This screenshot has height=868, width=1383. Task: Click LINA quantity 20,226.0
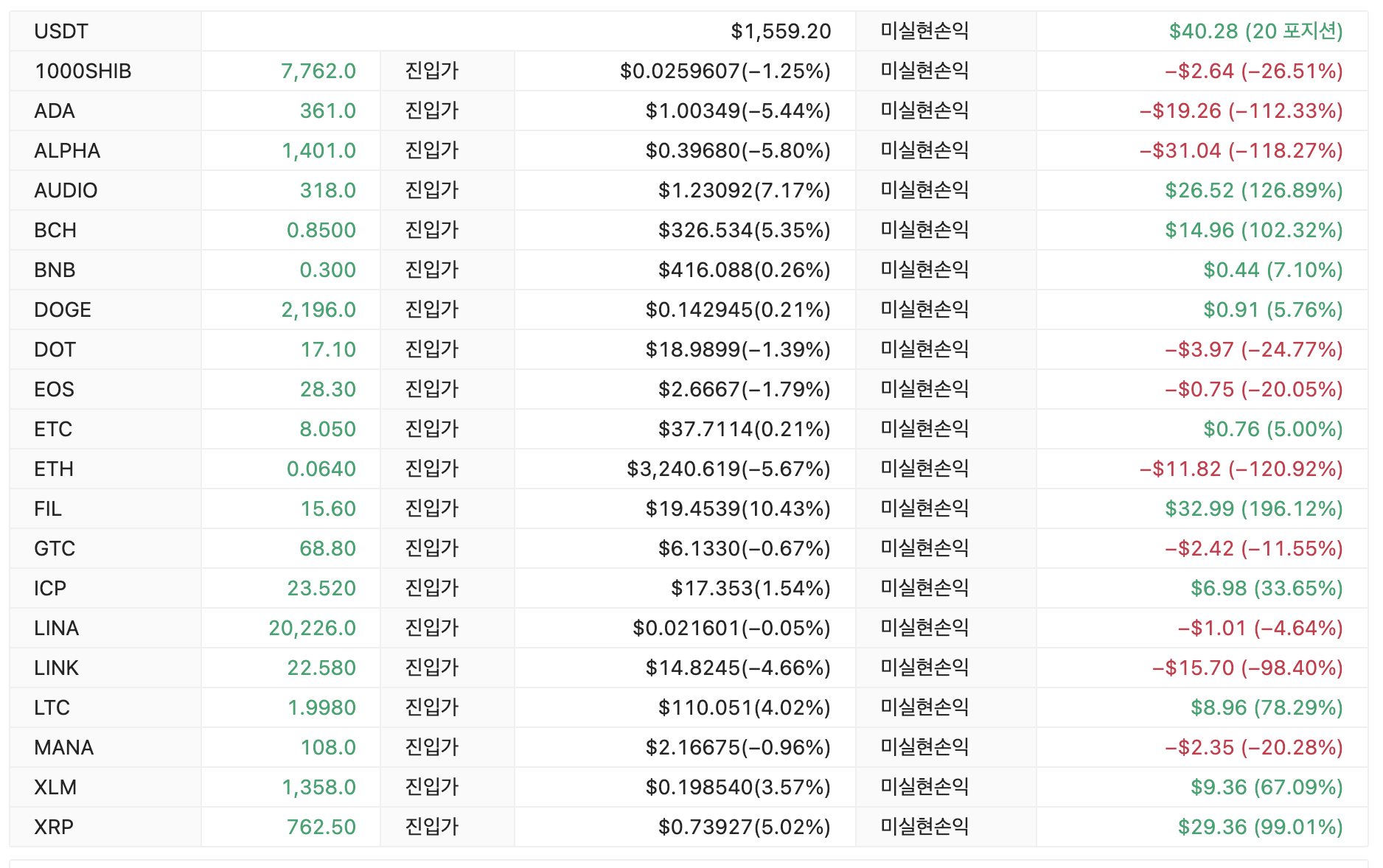312,628
